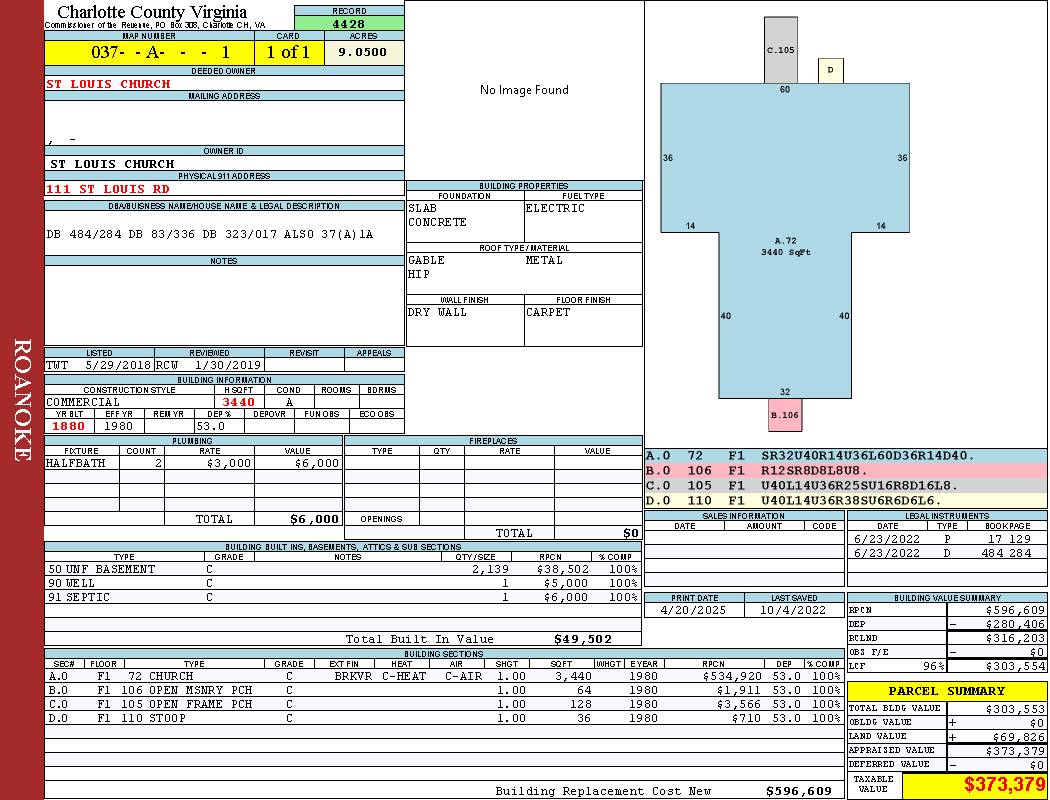The image size is (1050, 800).
Task: Click the year built value 1880
Action: point(69,426)
